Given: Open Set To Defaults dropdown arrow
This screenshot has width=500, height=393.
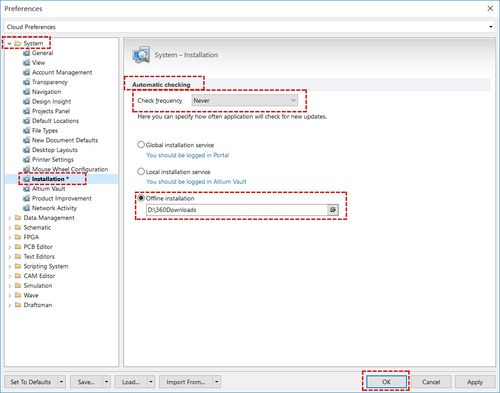Looking at the screenshot, I should coord(62,382).
